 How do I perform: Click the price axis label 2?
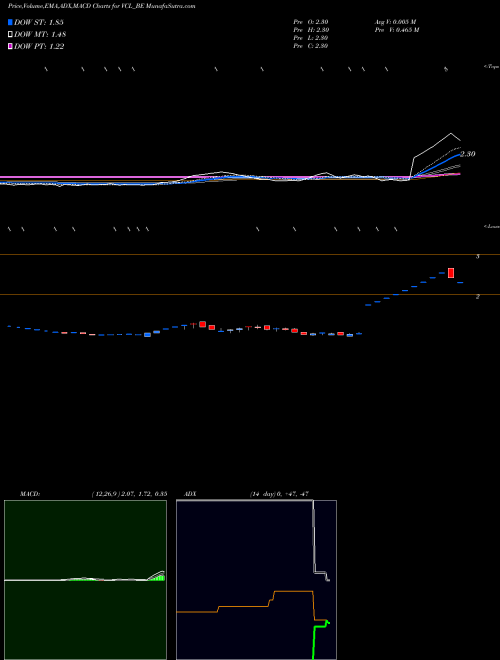(x=477, y=297)
